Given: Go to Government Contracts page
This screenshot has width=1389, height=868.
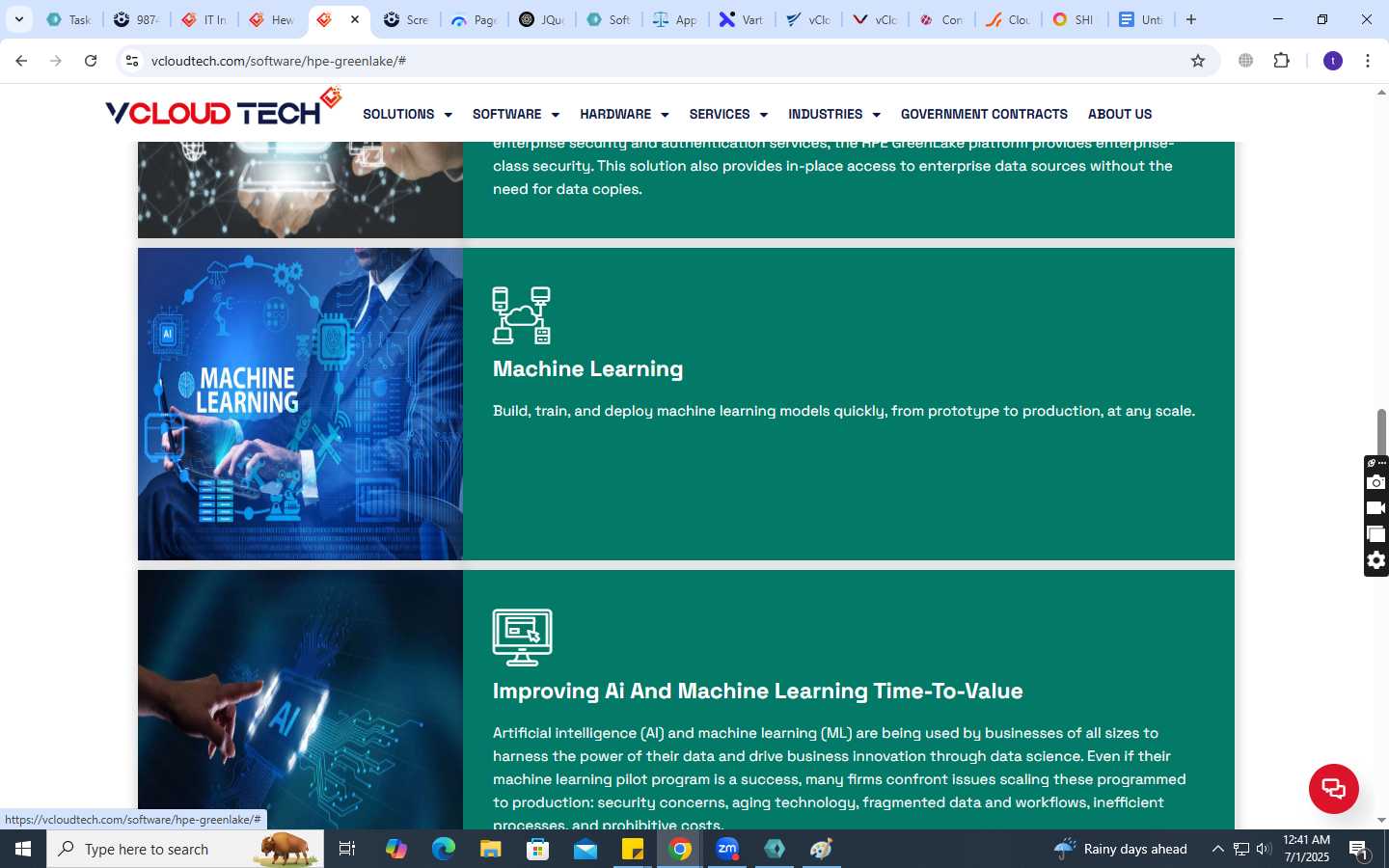Looking at the screenshot, I should (984, 114).
